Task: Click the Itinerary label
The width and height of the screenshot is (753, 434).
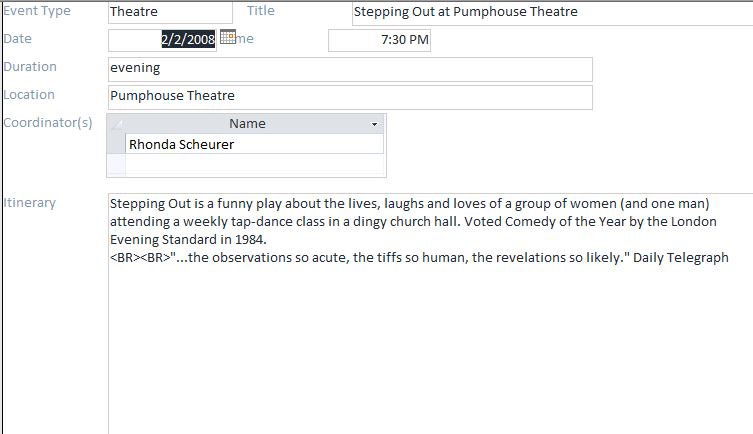Action: (x=30, y=203)
